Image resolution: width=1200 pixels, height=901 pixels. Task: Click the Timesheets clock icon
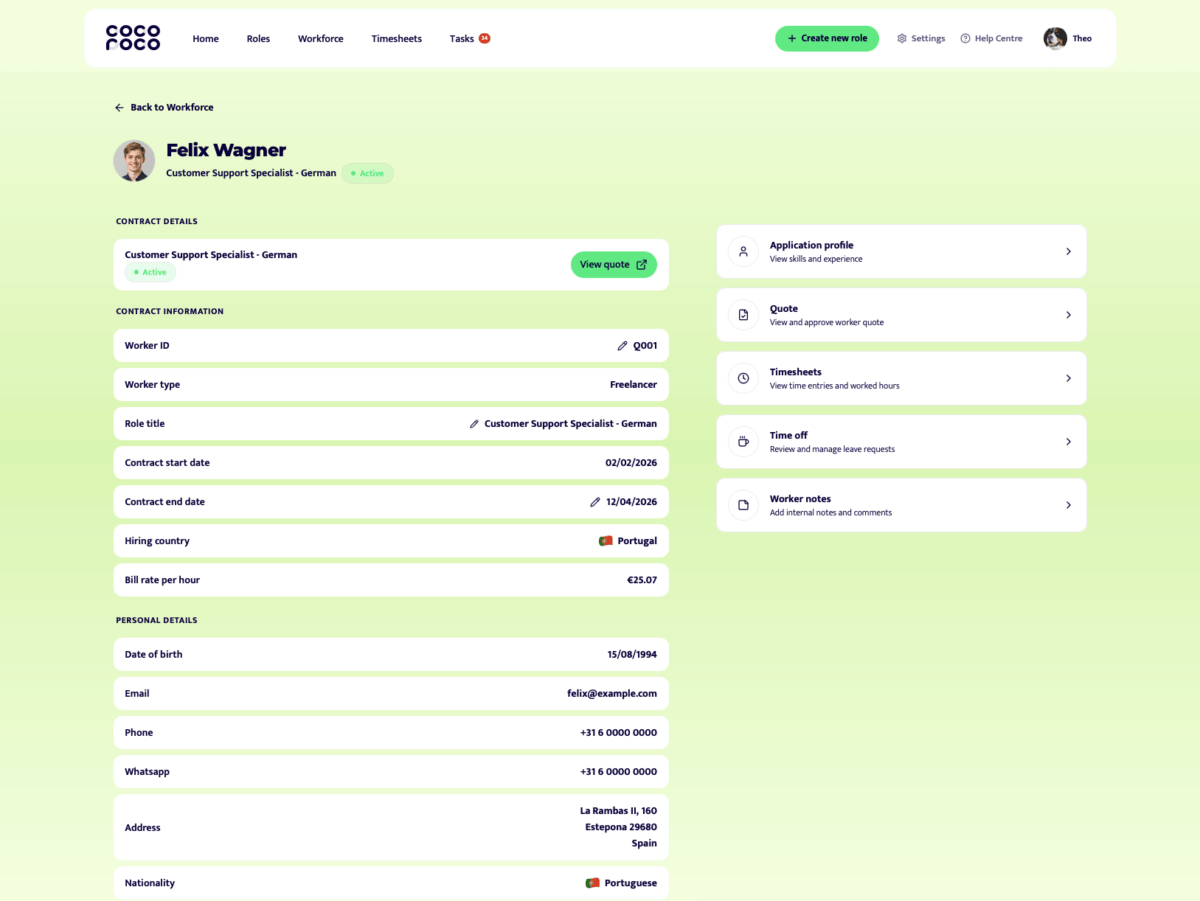743,378
